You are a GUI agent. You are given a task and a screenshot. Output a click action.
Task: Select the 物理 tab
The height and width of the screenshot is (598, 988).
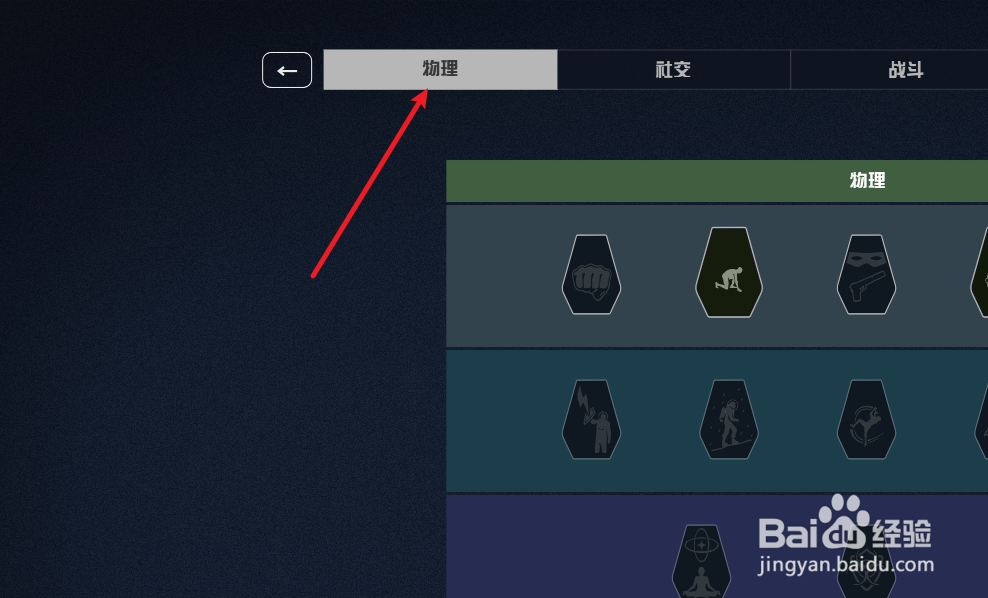[x=440, y=69]
